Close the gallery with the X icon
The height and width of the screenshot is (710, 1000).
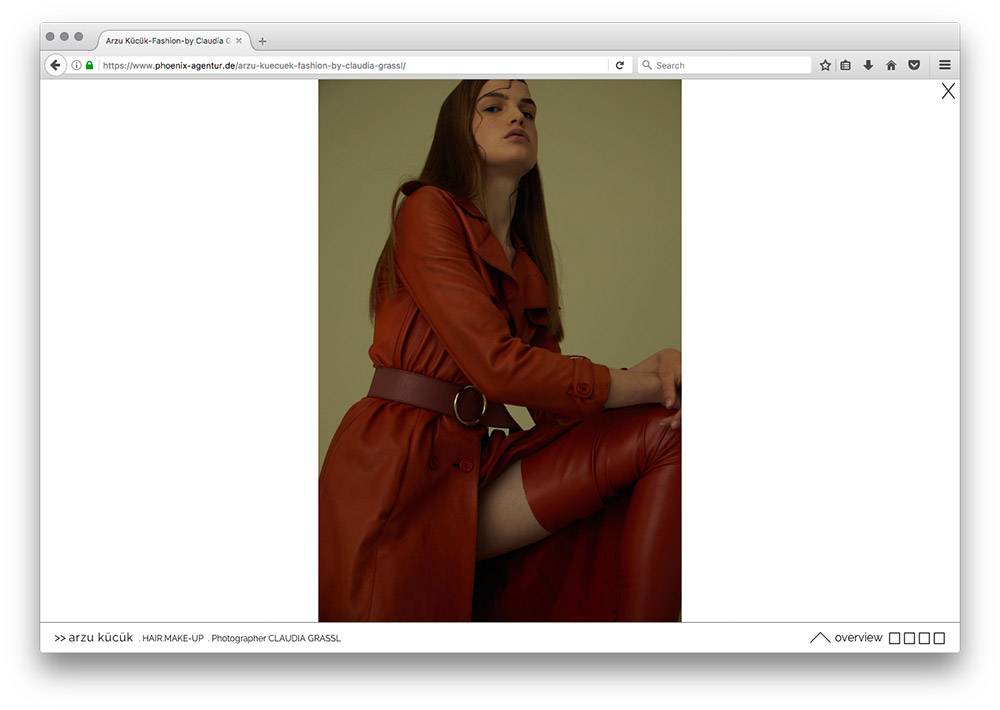(x=948, y=91)
